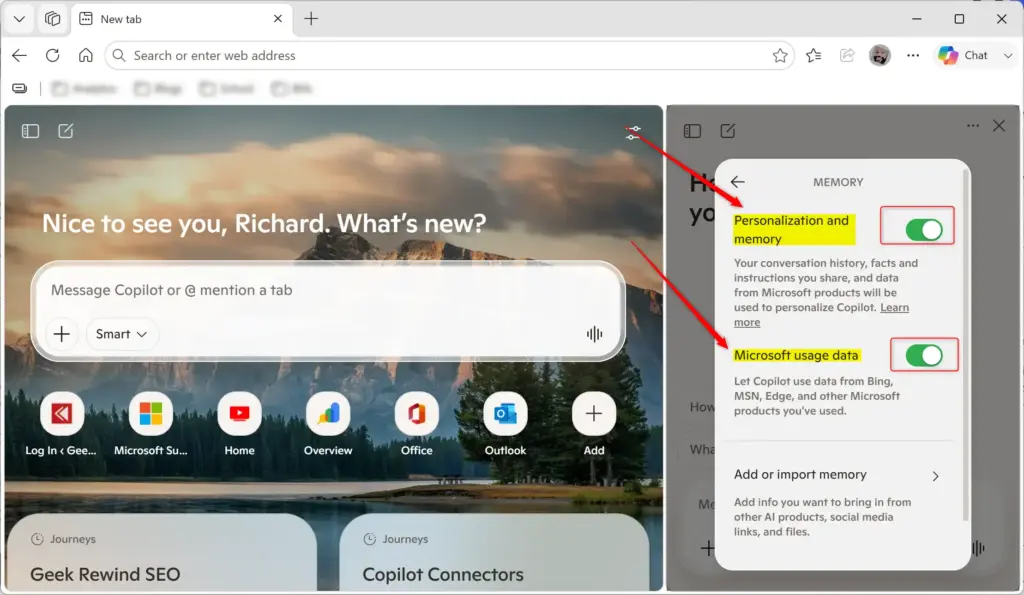Viewport: 1024px width, 595px height.
Task: Go back with the back arrow
Action: tap(20, 56)
